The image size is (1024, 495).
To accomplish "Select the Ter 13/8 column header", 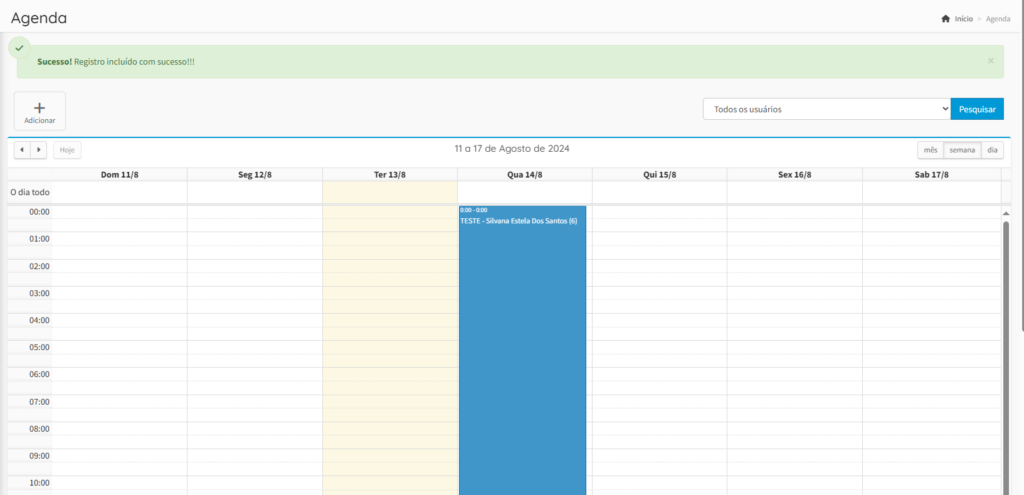I will click(390, 174).
